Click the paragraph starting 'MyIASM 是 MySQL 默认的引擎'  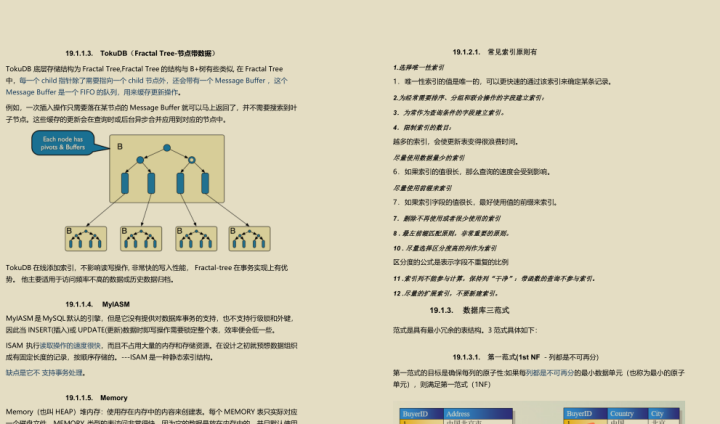(150, 324)
